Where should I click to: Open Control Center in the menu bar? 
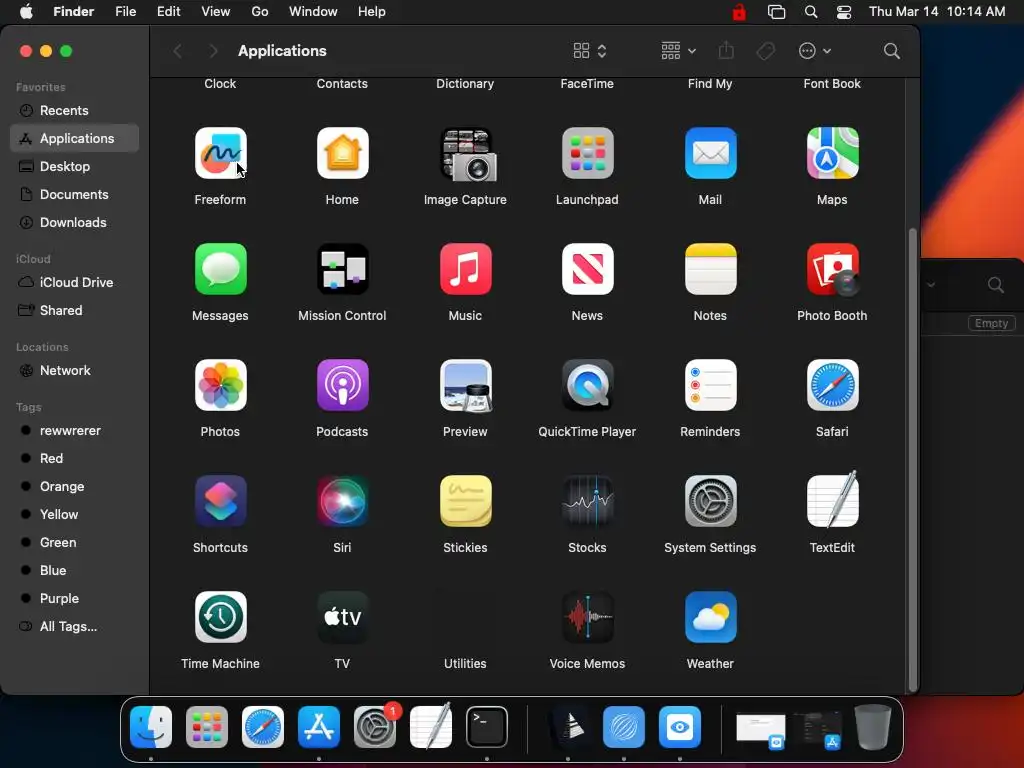pos(844,12)
